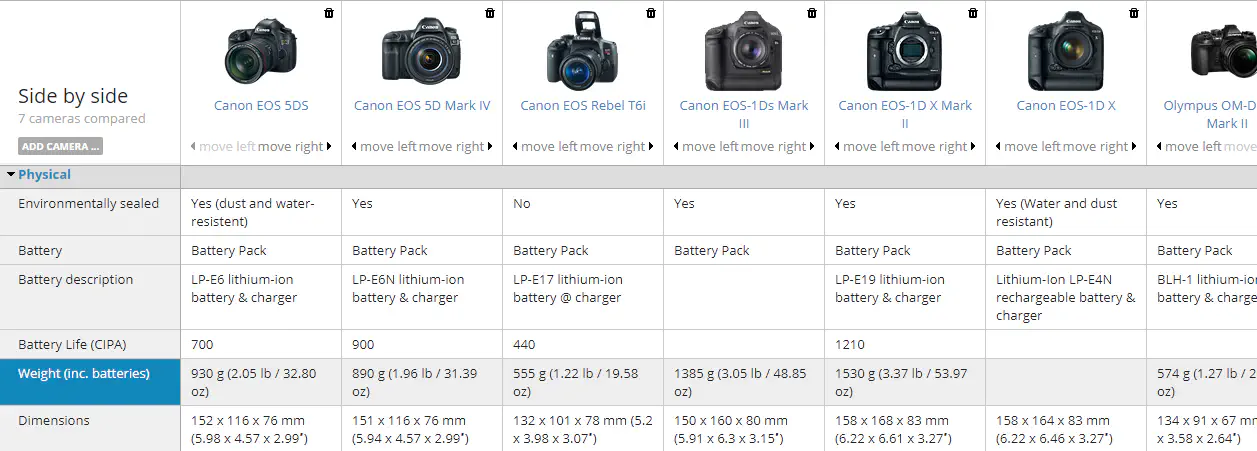Open Canon EOS Rebel T6i link
This screenshot has height=451, width=1257.
(x=582, y=105)
